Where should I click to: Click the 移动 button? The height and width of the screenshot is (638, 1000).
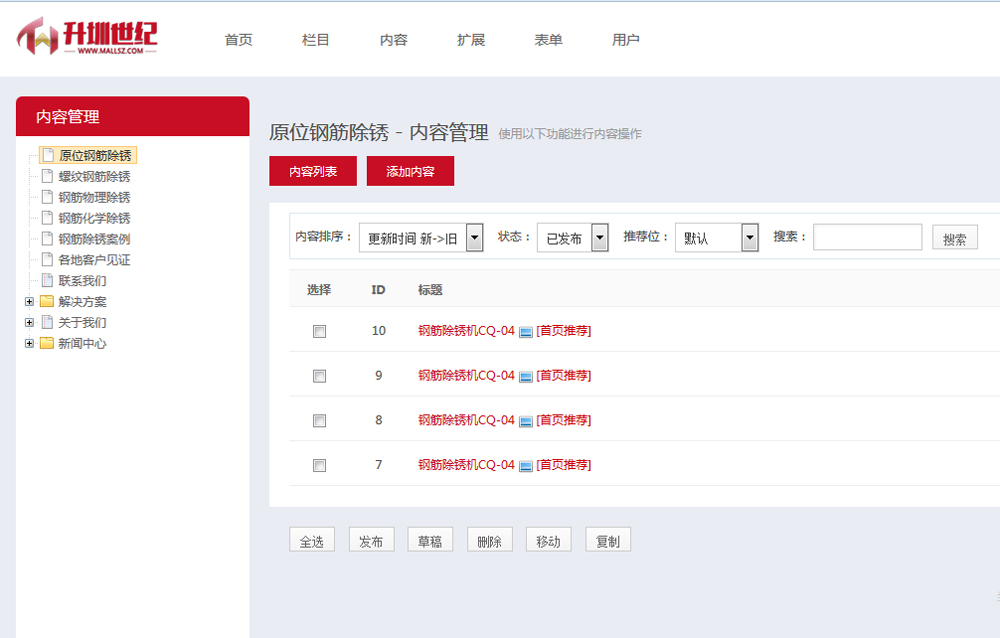tap(548, 540)
